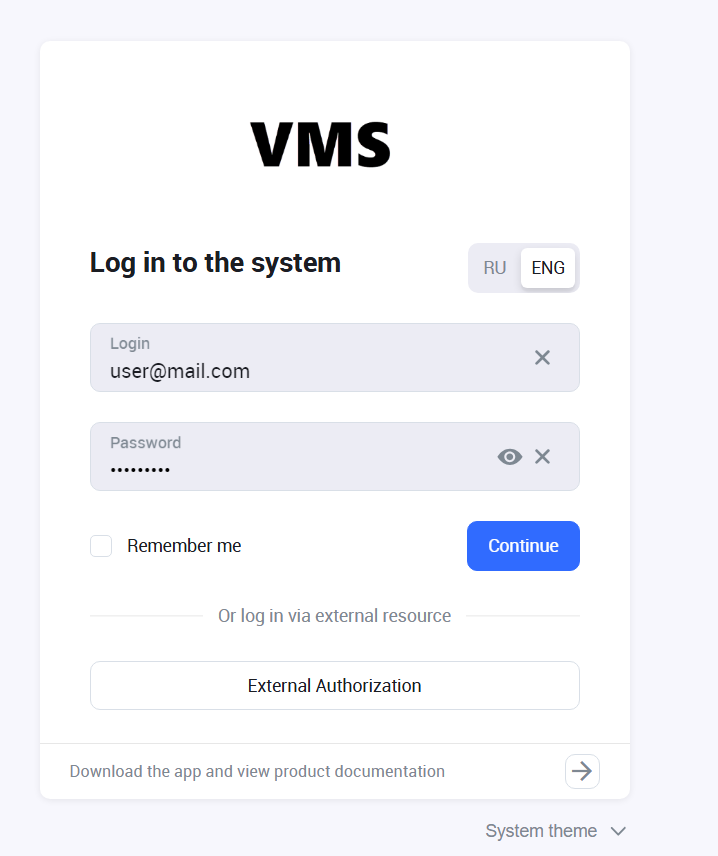Open the System theme dropdown
Viewport: 718px width, 856px height.
(x=556, y=830)
